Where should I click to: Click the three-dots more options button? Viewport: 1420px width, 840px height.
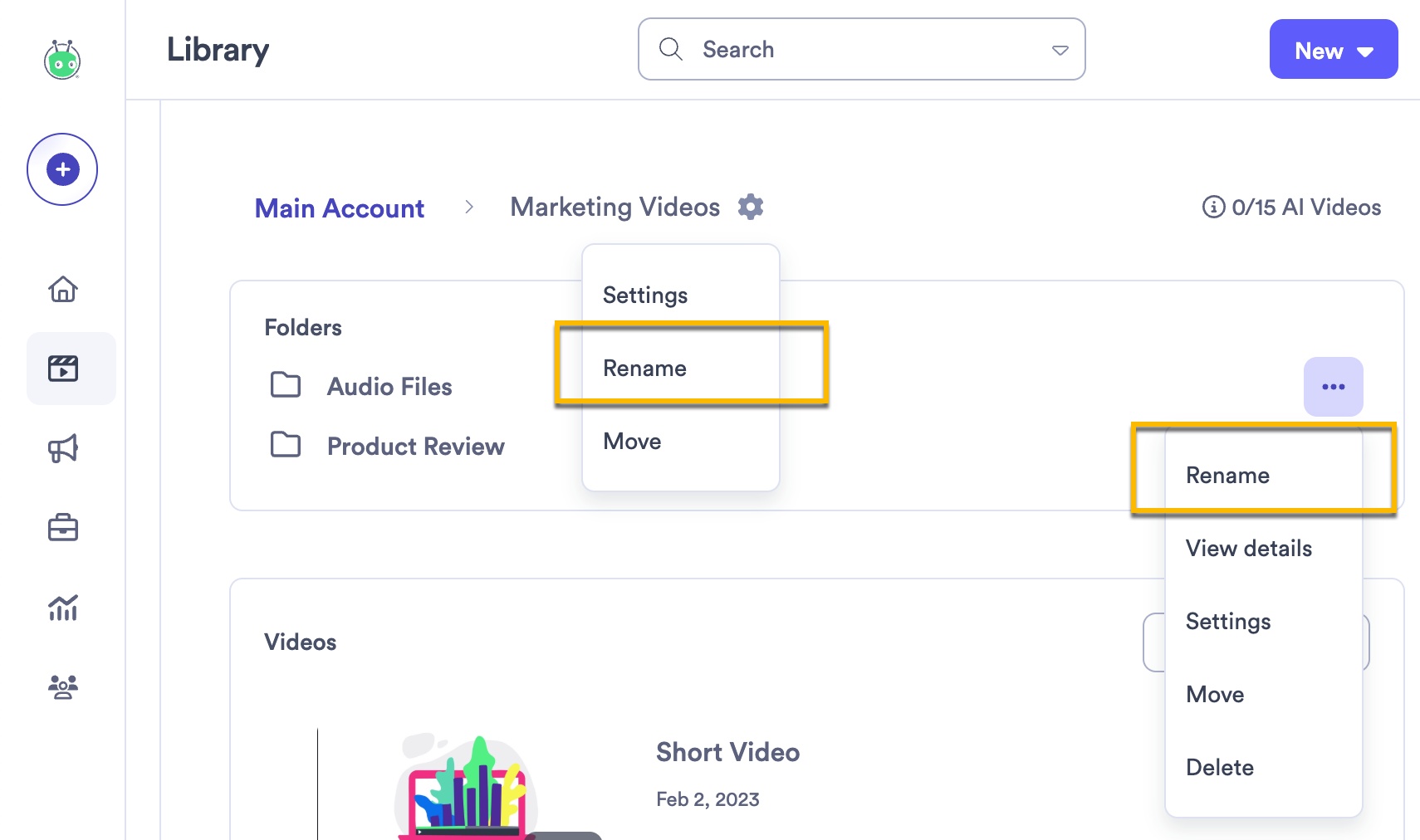pyautogui.click(x=1334, y=387)
